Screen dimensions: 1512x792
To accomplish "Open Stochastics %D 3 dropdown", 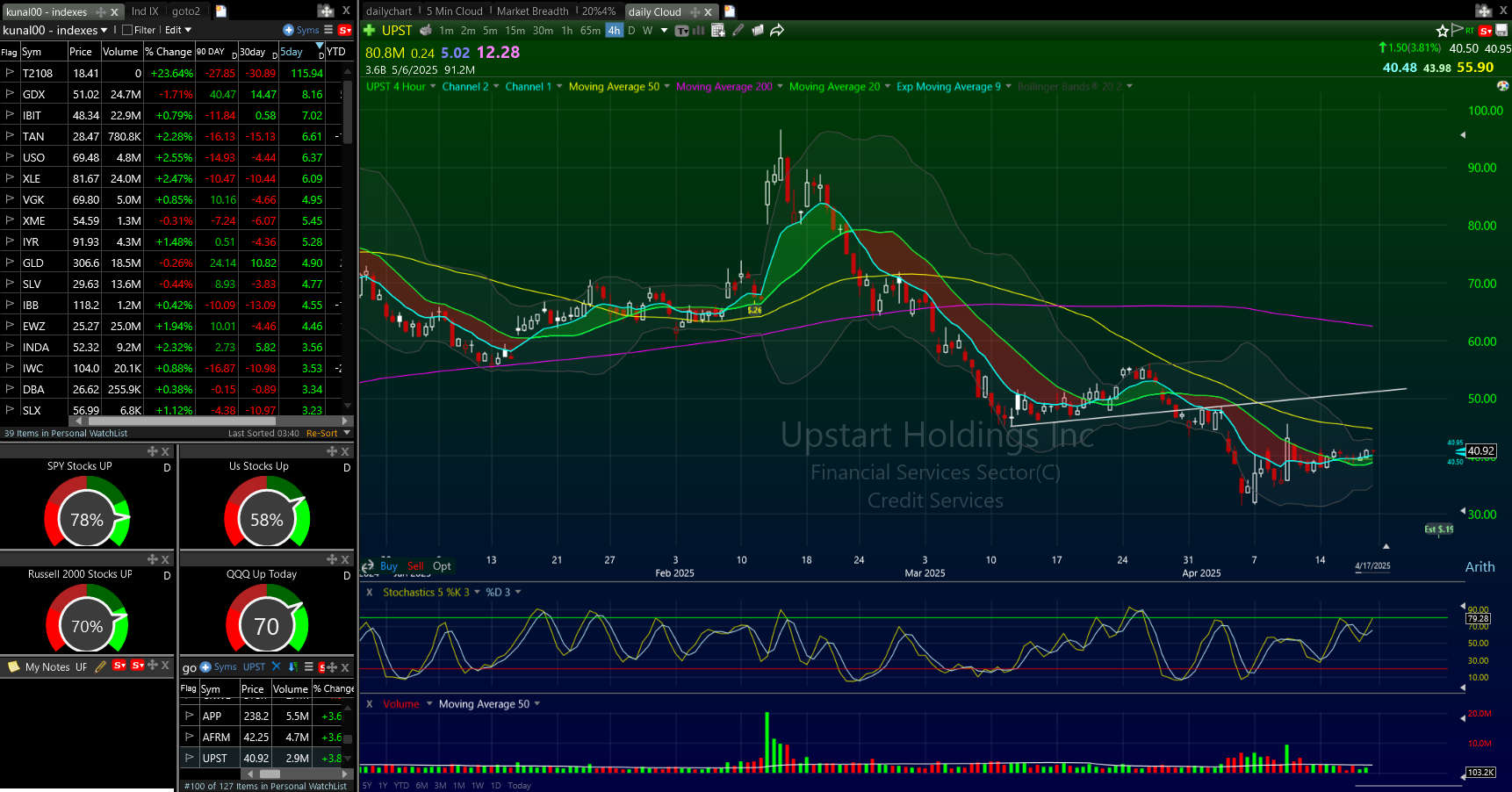I will point(518,592).
